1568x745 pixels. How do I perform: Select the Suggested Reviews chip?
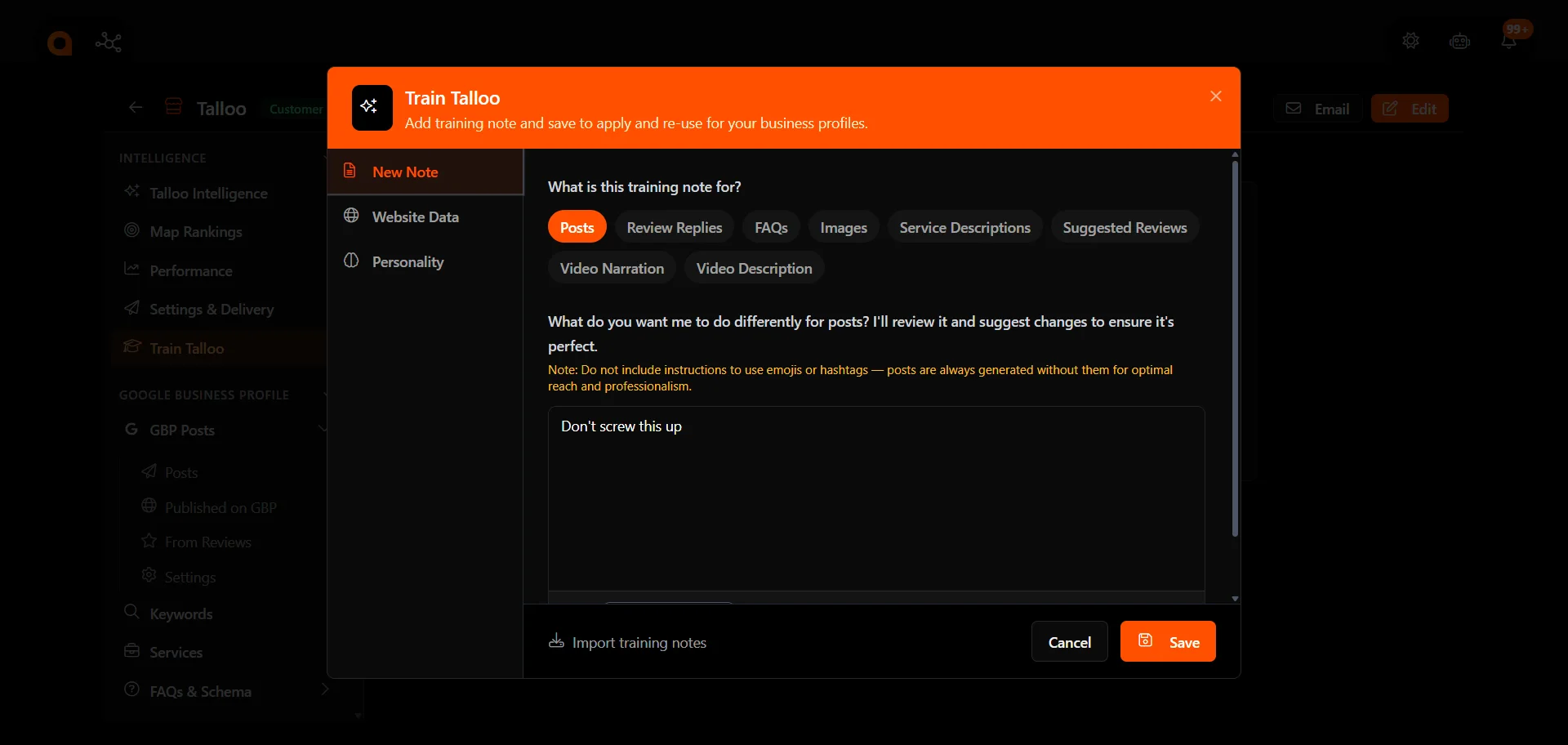pos(1125,227)
